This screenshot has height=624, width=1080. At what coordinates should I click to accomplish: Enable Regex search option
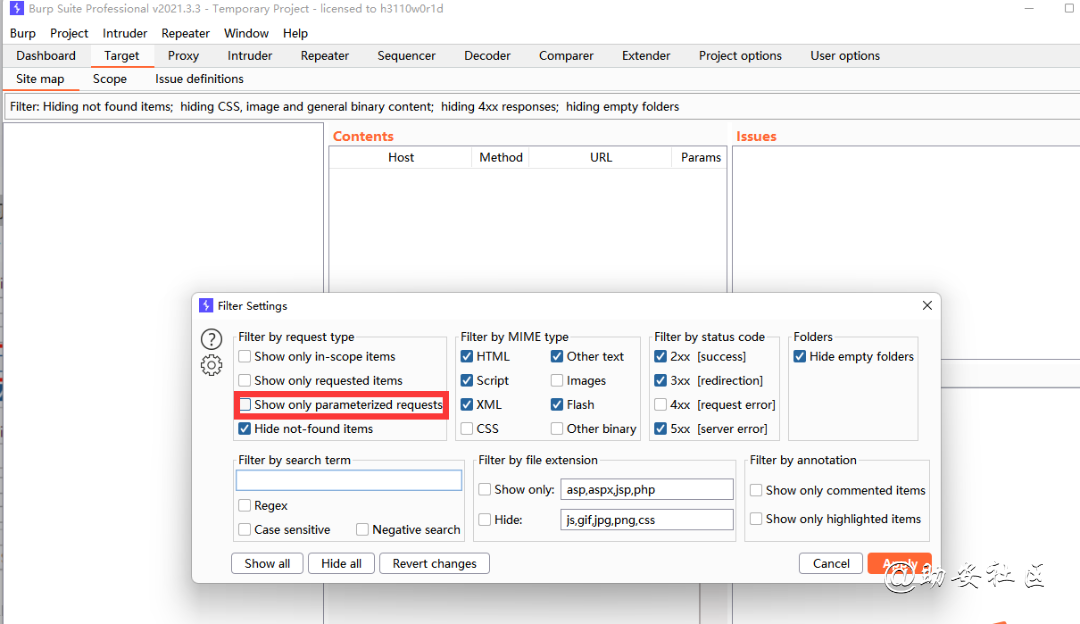(245, 506)
